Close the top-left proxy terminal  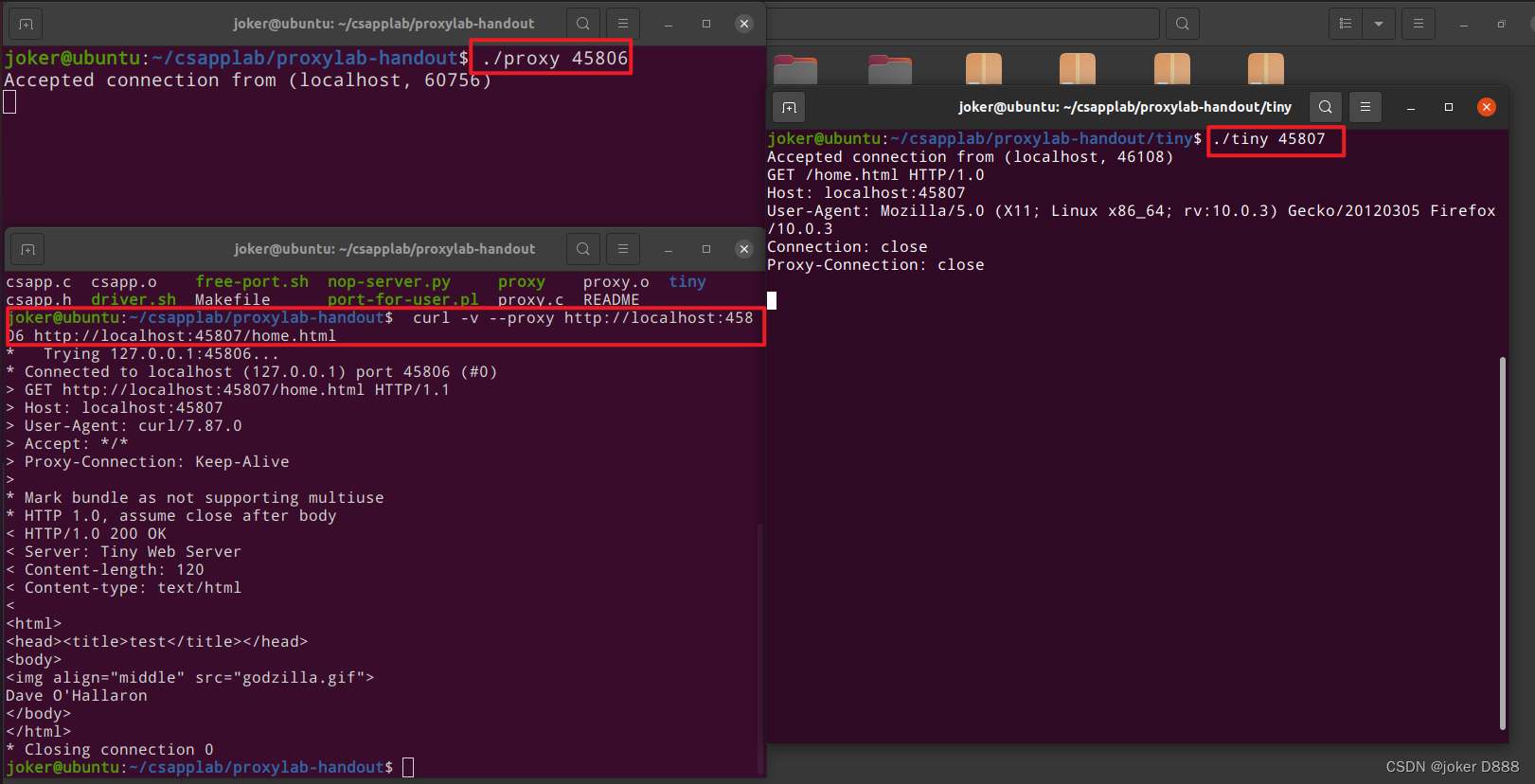coord(744,24)
